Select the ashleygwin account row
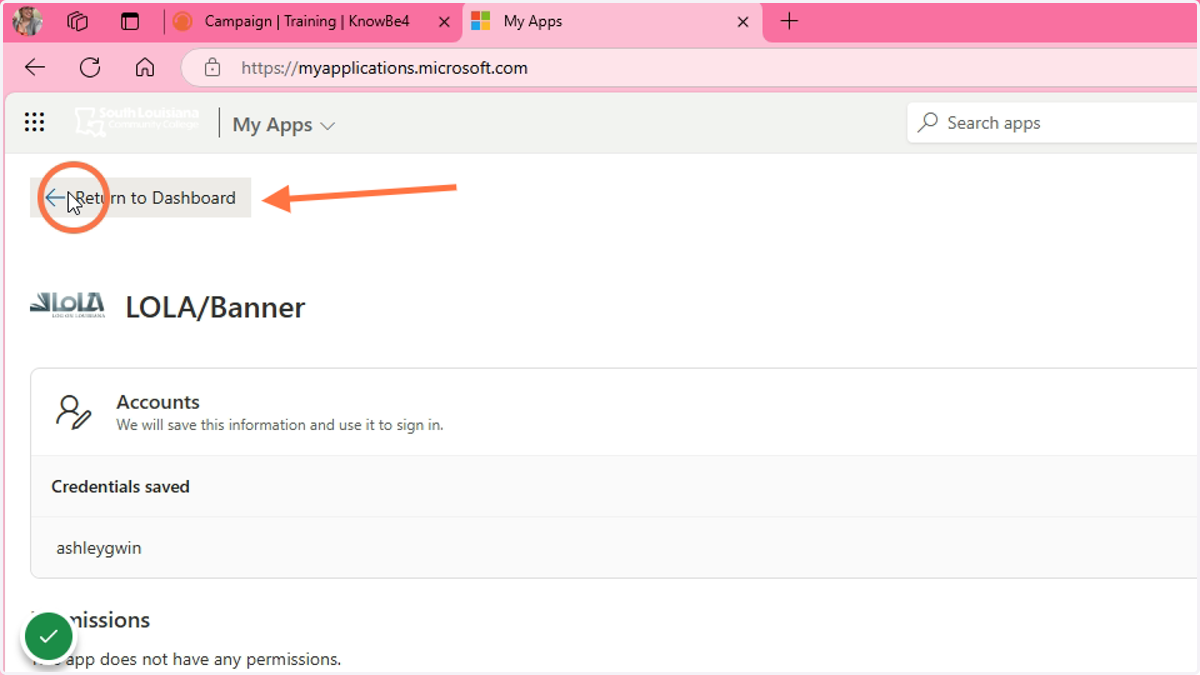 614,548
